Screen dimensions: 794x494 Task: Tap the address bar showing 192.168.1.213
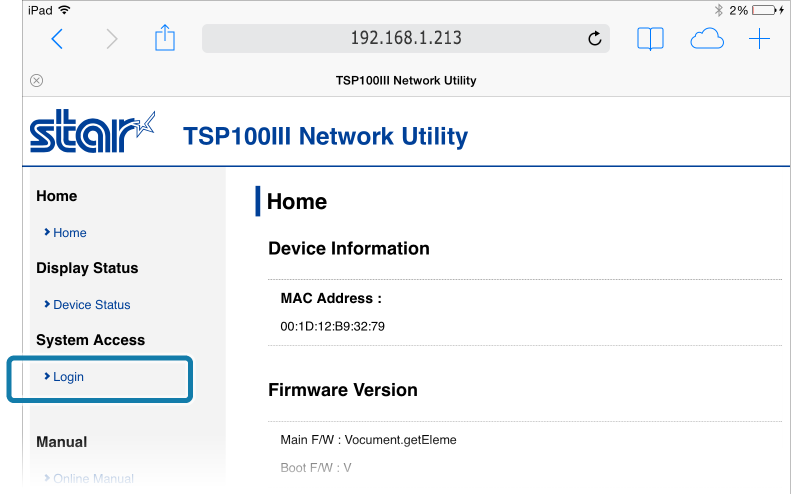[x=406, y=38]
